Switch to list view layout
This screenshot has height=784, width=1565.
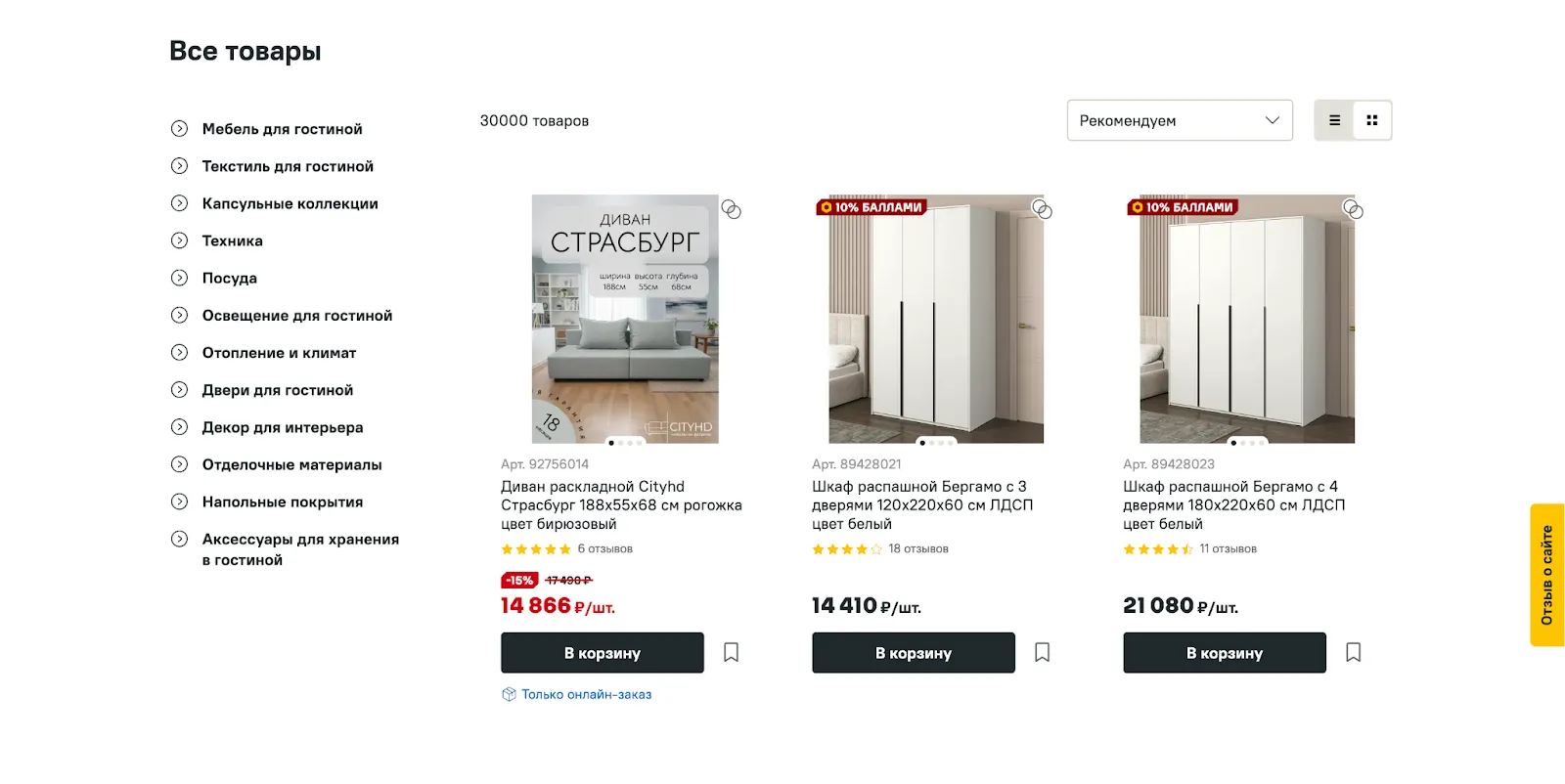[x=1334, y=120]
